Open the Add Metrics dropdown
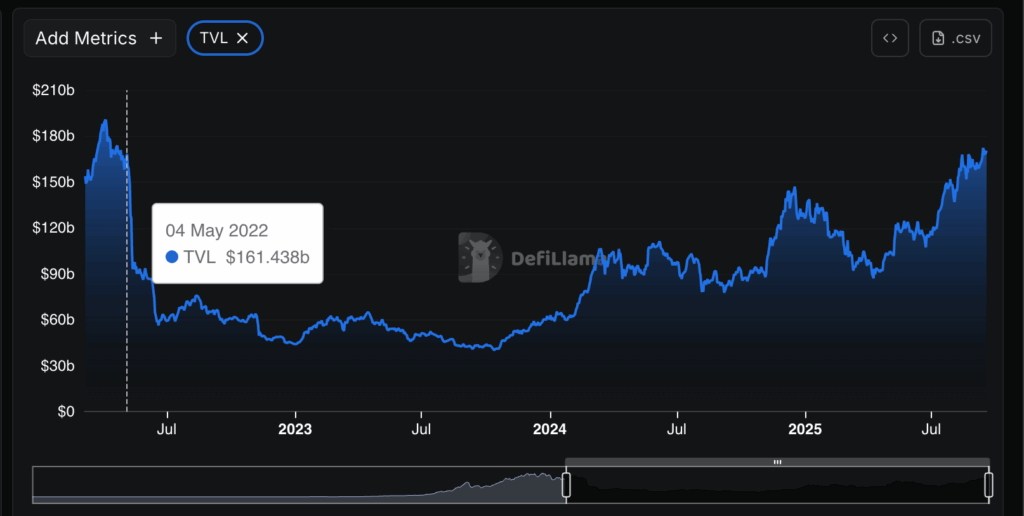The image size is (1024, 516). pos(99,38)
